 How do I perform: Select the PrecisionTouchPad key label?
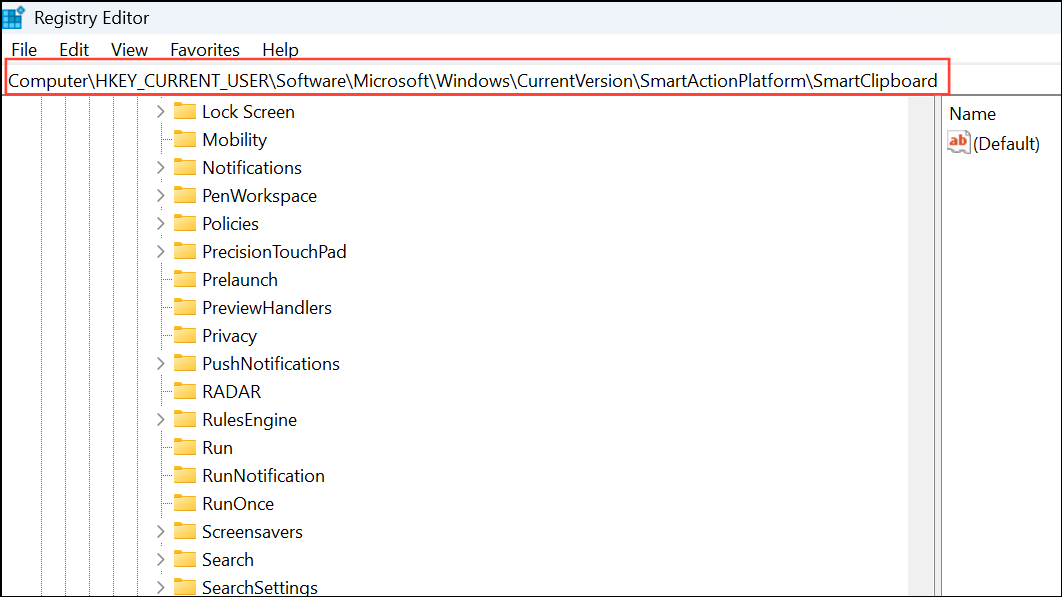274,251
